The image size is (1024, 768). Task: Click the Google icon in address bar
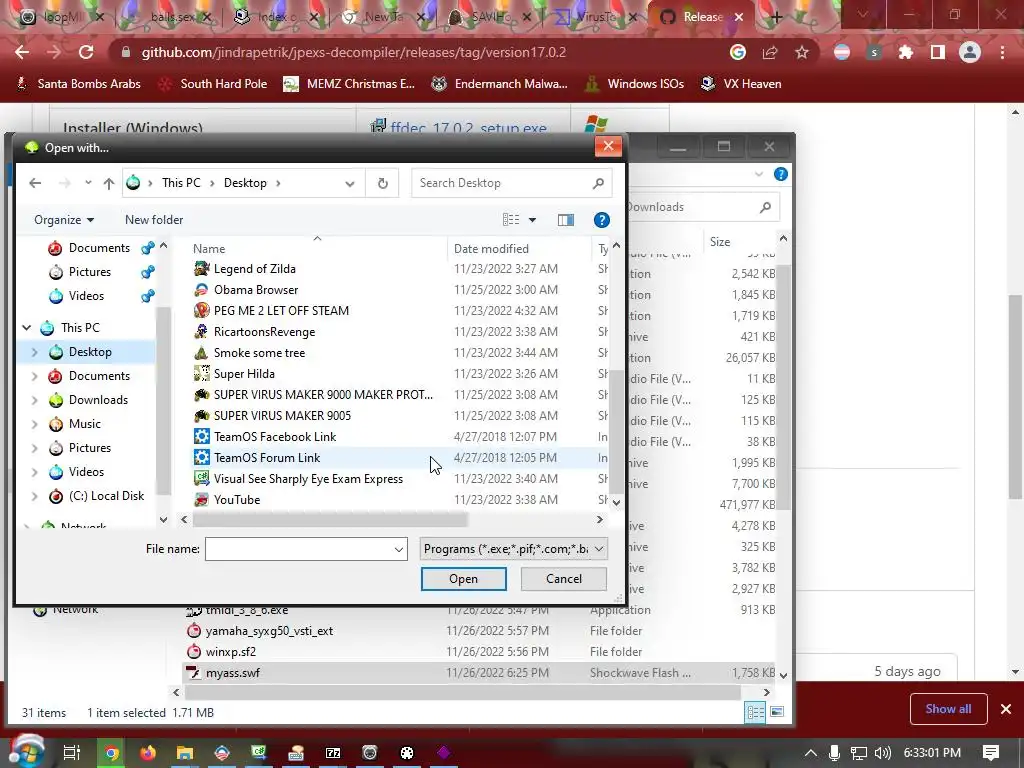(738, 52)
